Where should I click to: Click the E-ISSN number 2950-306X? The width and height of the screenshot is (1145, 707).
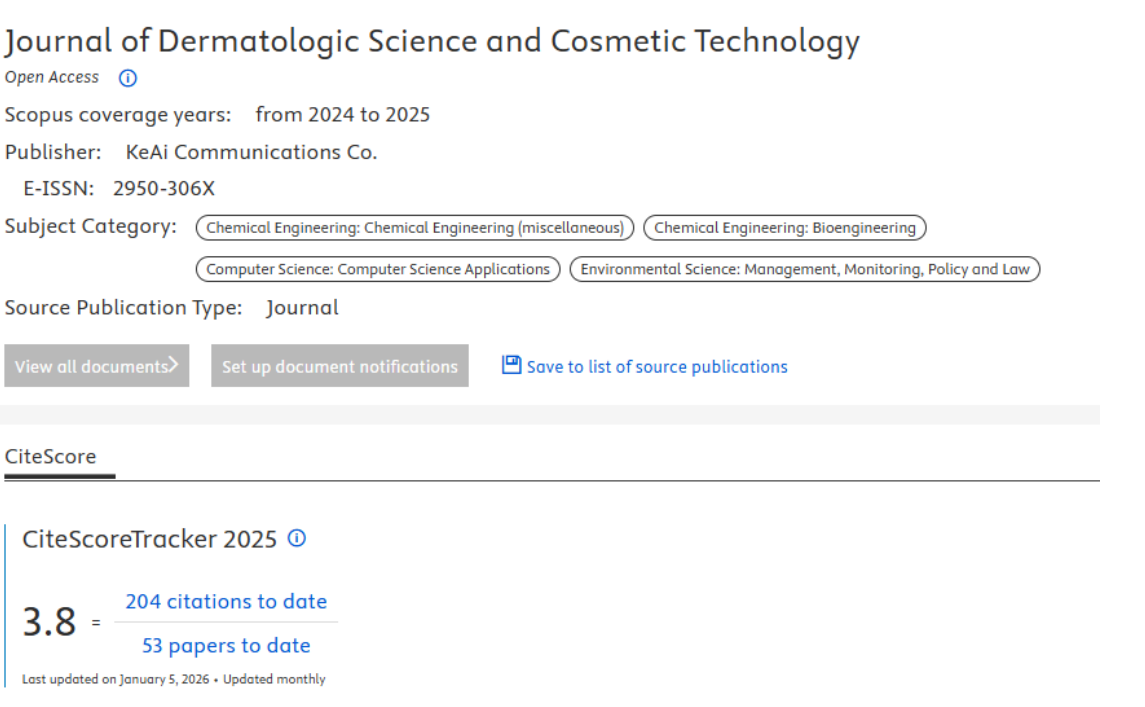pyautogui.click(x=164, y=189)
